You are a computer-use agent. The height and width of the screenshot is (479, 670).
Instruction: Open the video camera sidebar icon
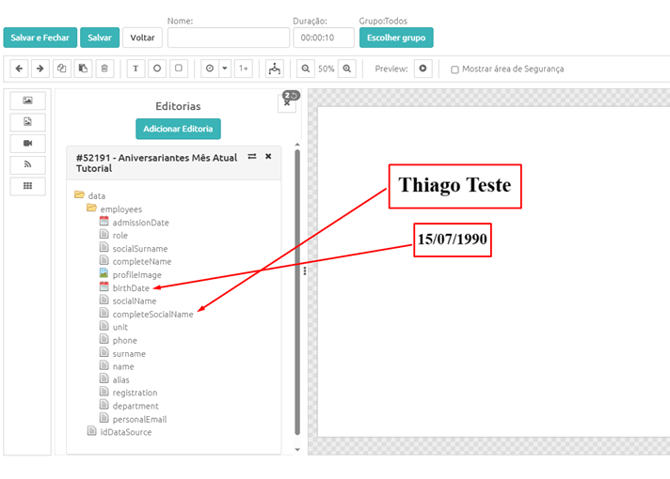(x=28, y=143)
